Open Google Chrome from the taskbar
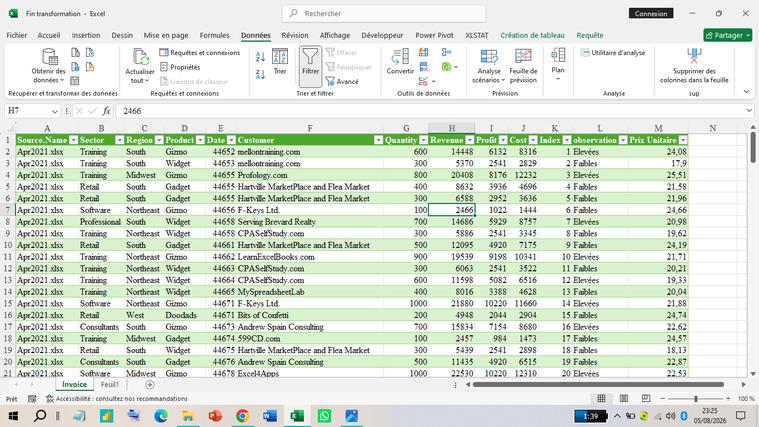Viewport: 759px width, 427px height. click(243, 415)
